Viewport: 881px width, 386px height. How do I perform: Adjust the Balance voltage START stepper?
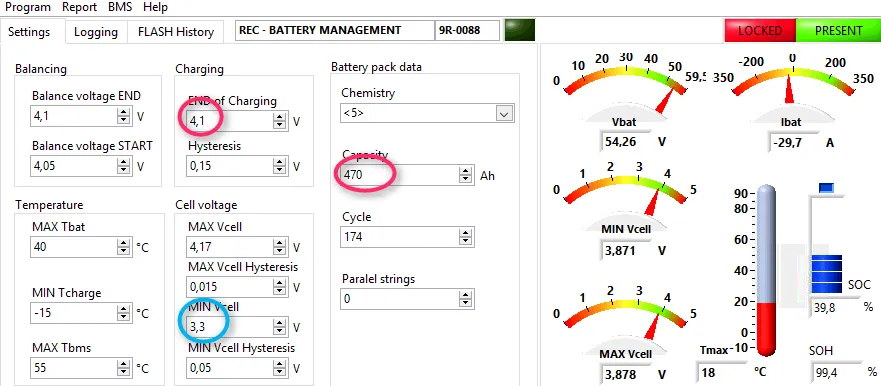[x=124, y=166]
